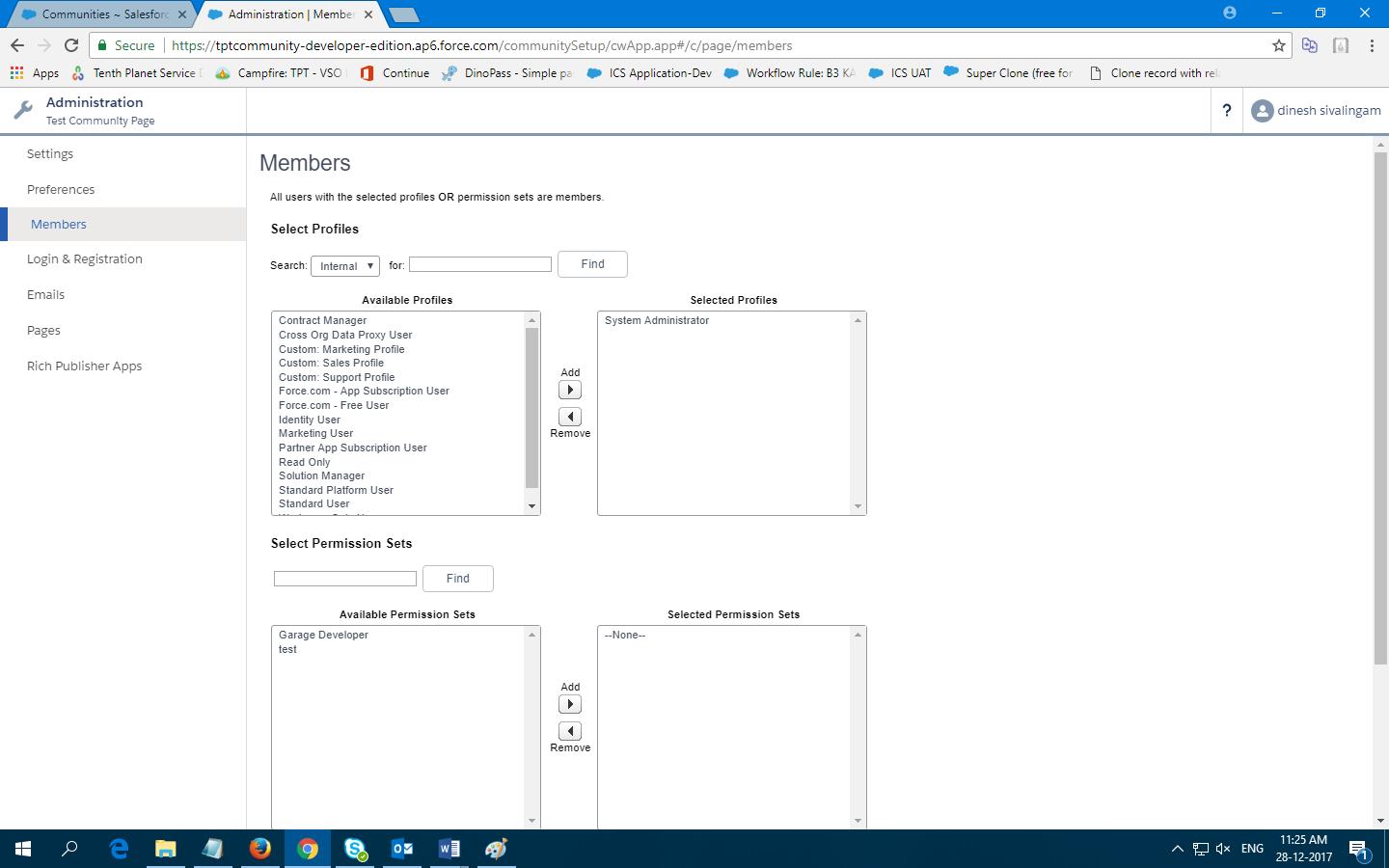Open Preferences in sidebar

tap(61, 189)
